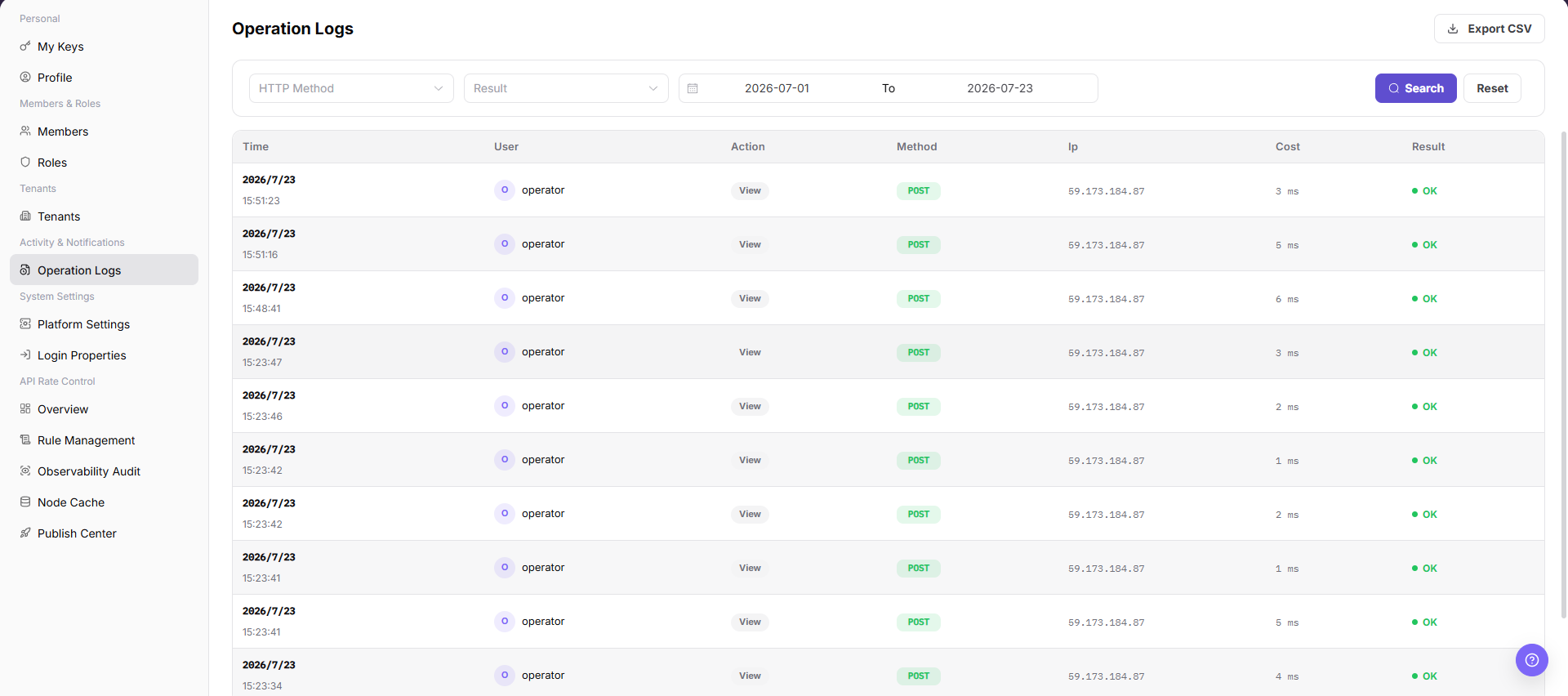Click the Search button
The width and height of the screenshot is (1568, 696).
coord(1415,88)
